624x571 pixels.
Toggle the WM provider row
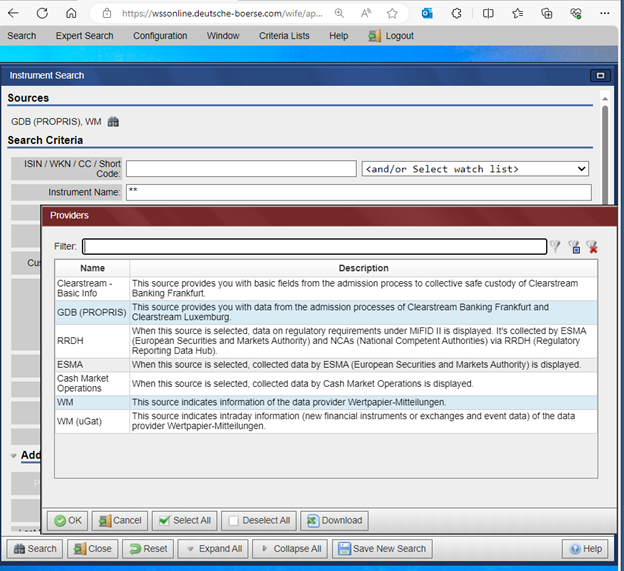pos(326,402)
